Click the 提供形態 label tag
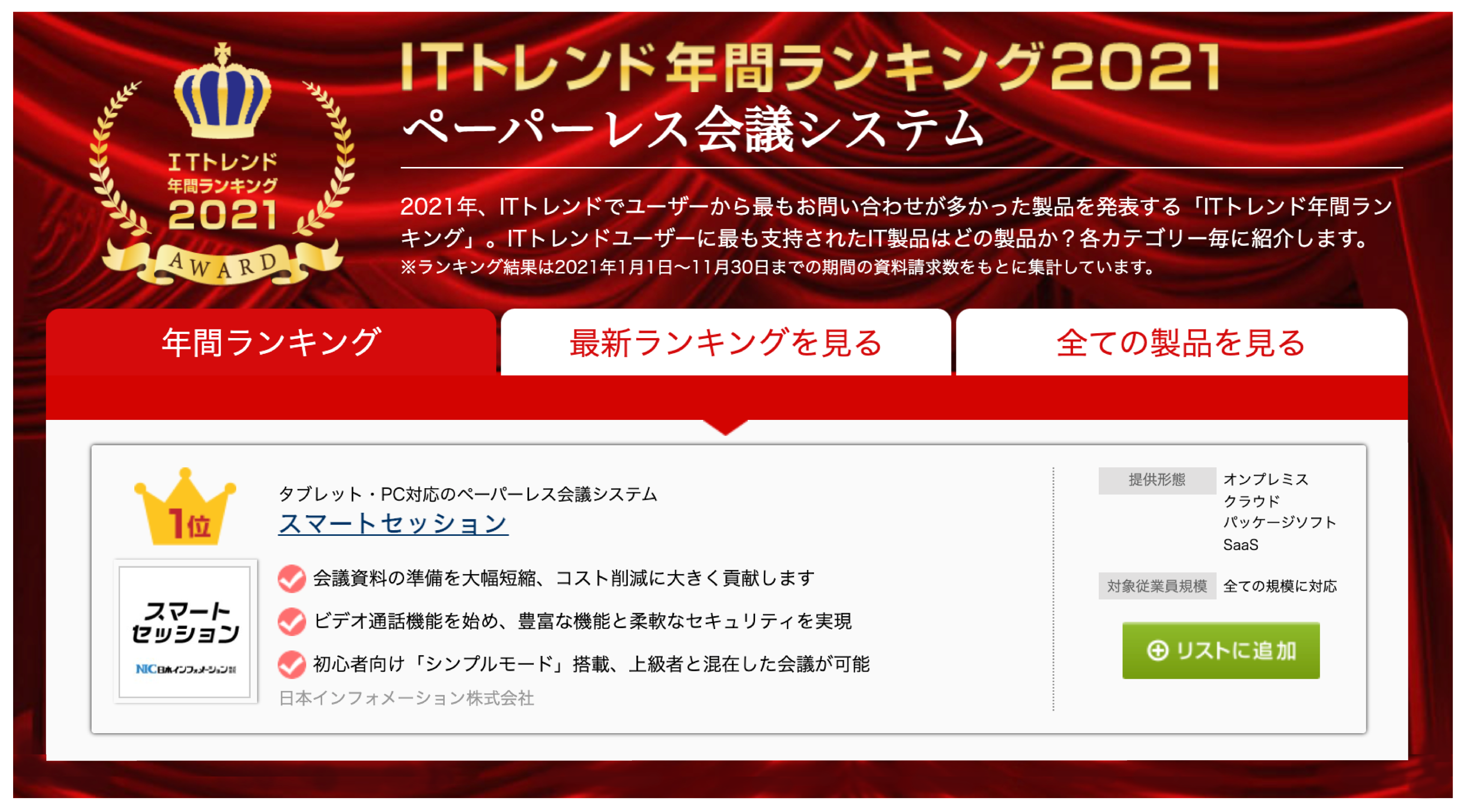This screenshot has height=812, width=1465. (1157, 480)
